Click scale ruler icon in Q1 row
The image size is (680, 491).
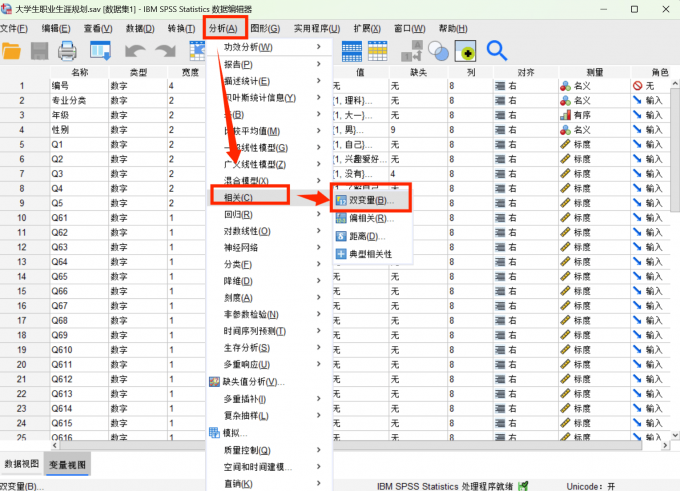click(x=565, y=144)
